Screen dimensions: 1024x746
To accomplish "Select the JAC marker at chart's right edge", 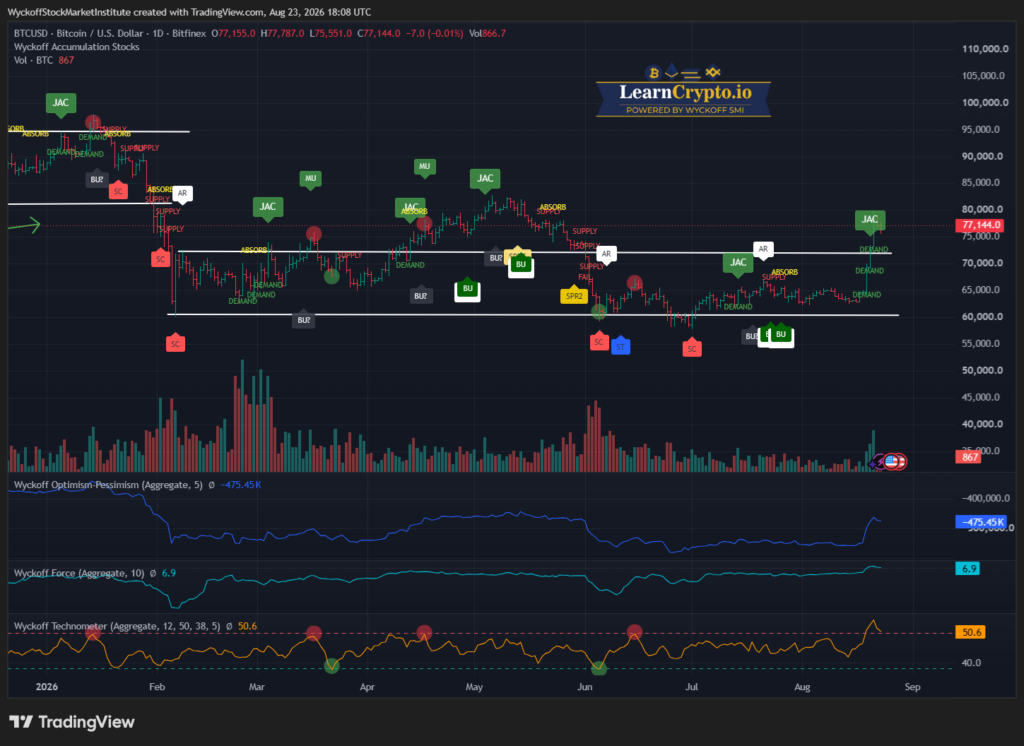I will 870,221.
